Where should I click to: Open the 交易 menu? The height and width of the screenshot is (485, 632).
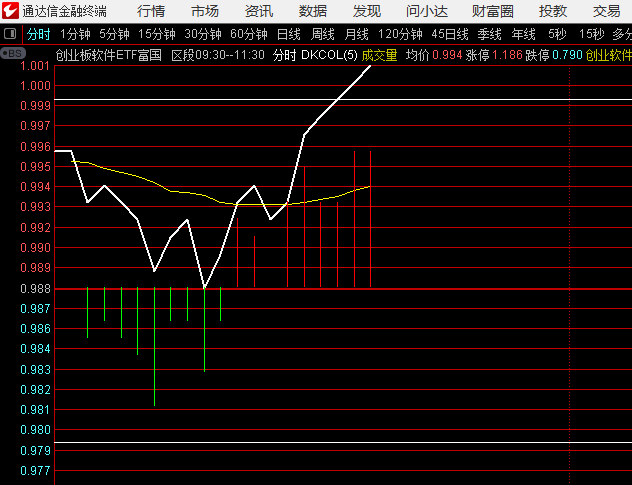pyautogui.click(x=607, y=11)
